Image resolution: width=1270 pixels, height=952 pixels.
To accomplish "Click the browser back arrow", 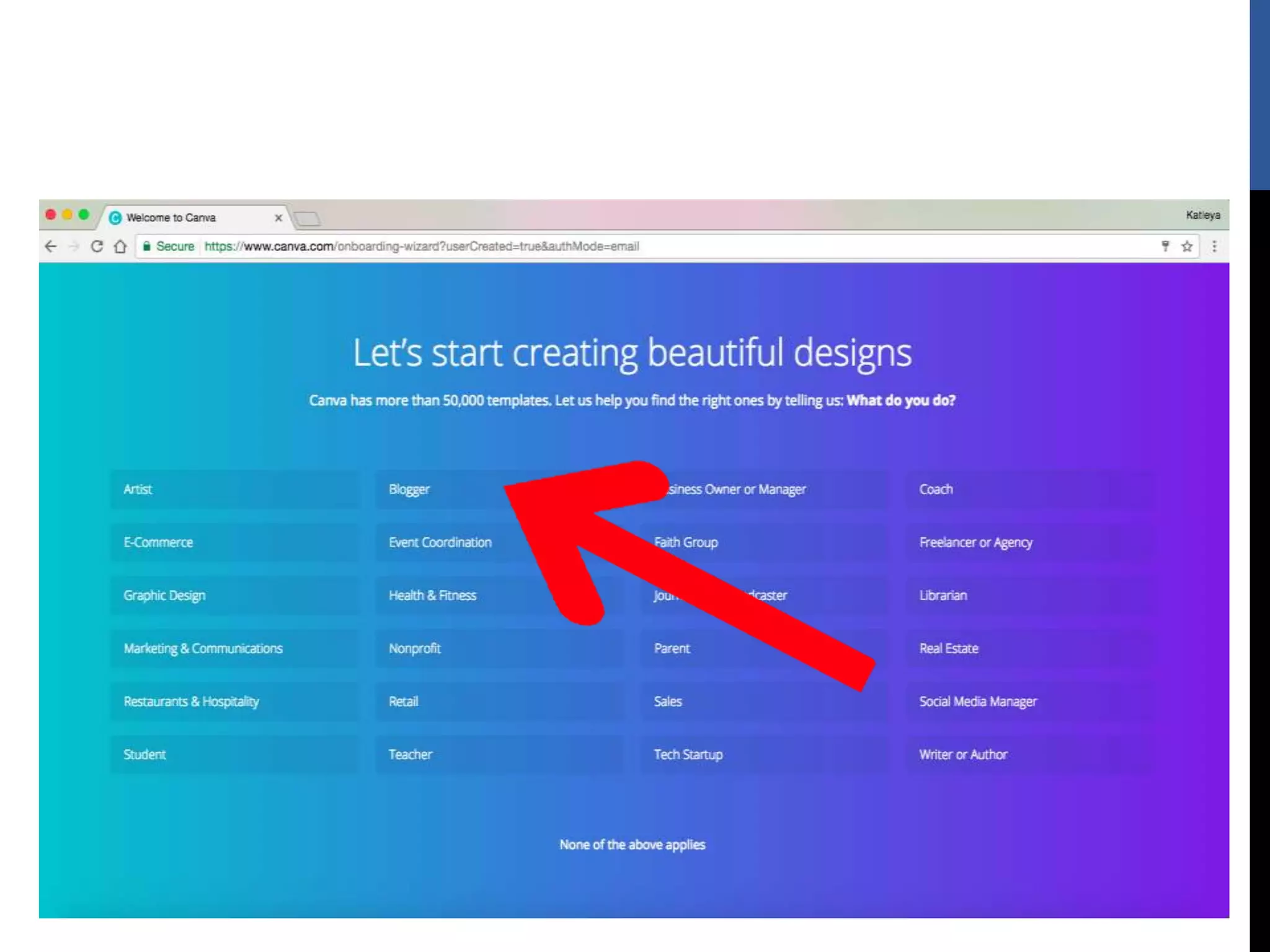I will (51, 246).
